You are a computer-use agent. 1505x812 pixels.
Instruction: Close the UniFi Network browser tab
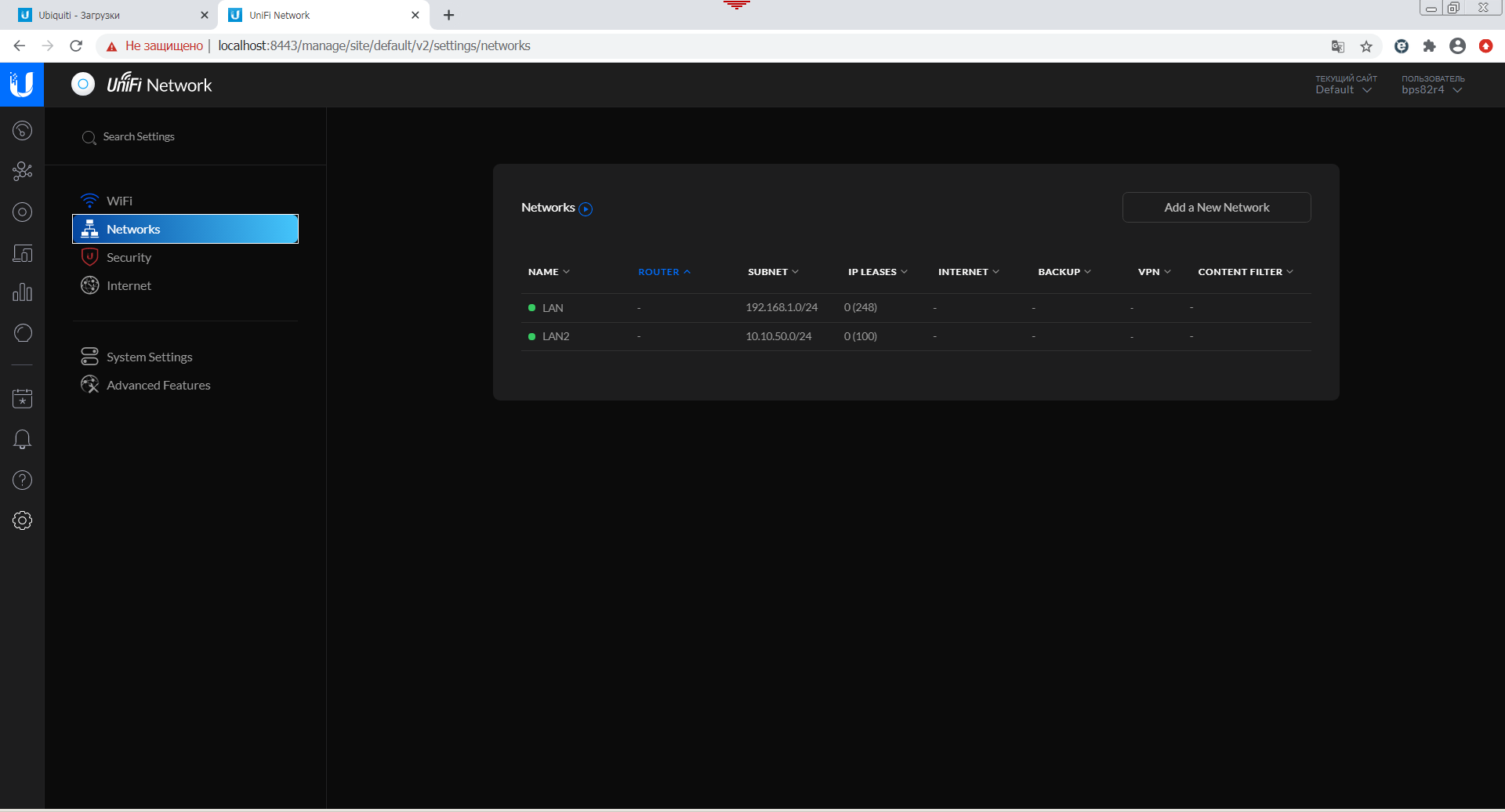pyautogui.click(x=415, y=15)
